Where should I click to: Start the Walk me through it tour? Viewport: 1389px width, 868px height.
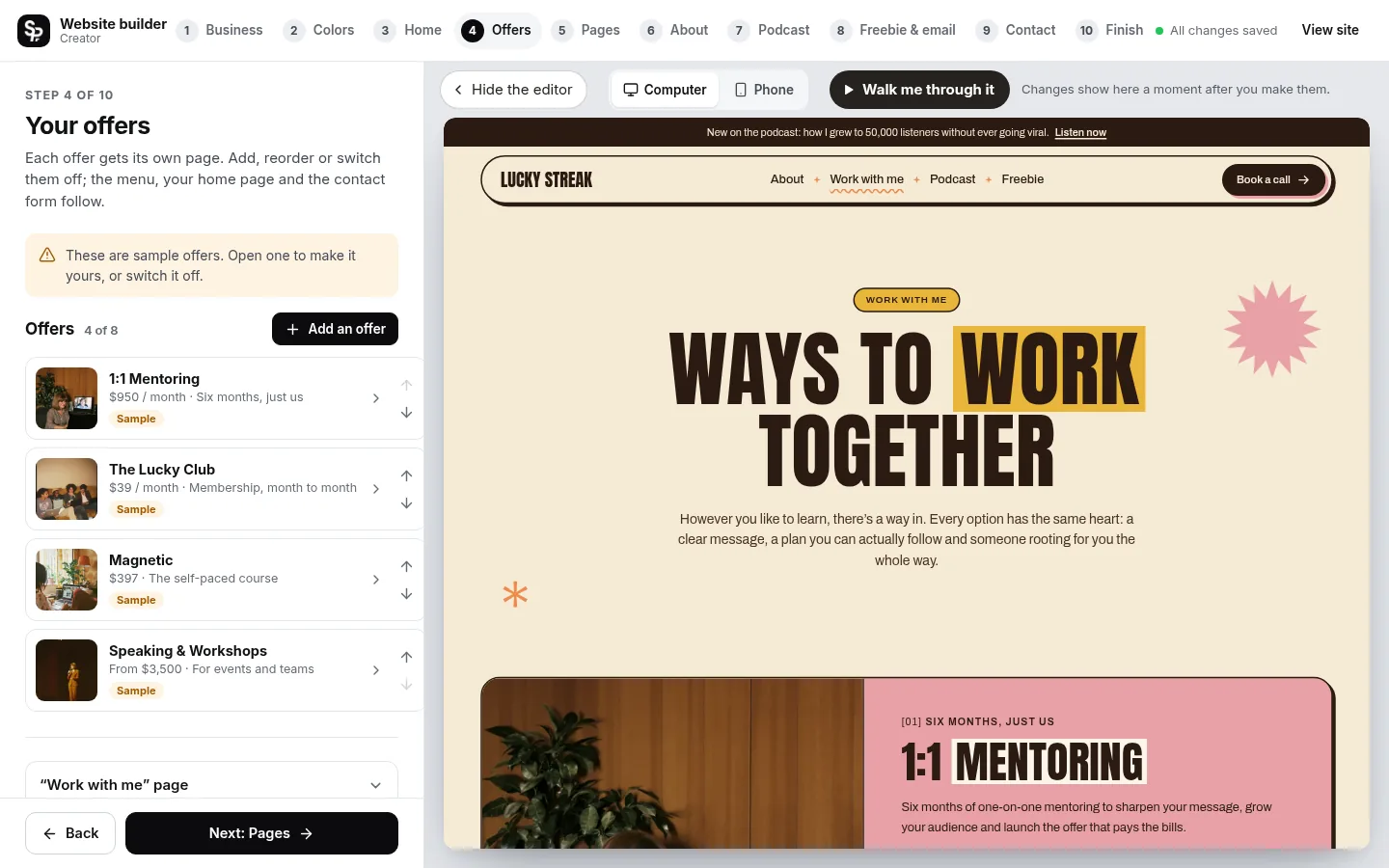(x=919, y=90)
